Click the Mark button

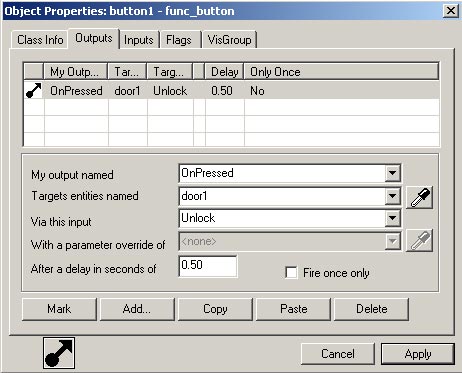pyautogui.click(x=59, y=309)
